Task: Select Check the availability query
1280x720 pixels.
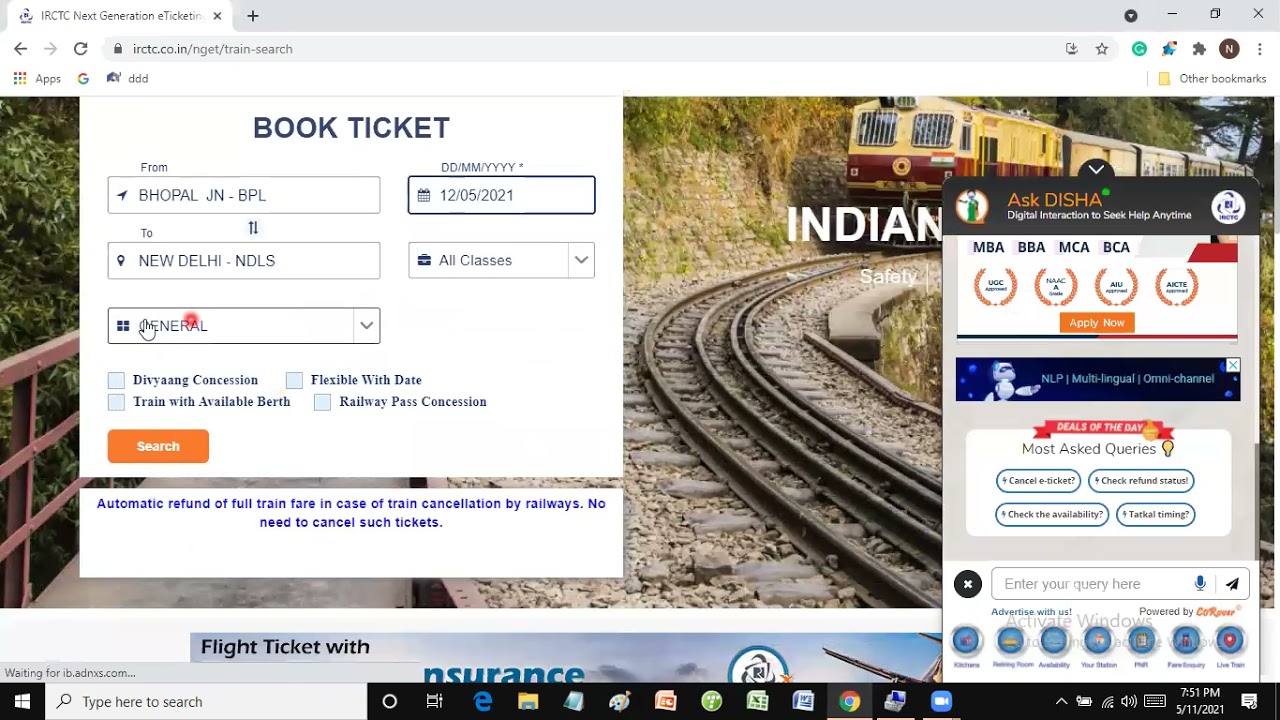Action: tap(1052, 515)
